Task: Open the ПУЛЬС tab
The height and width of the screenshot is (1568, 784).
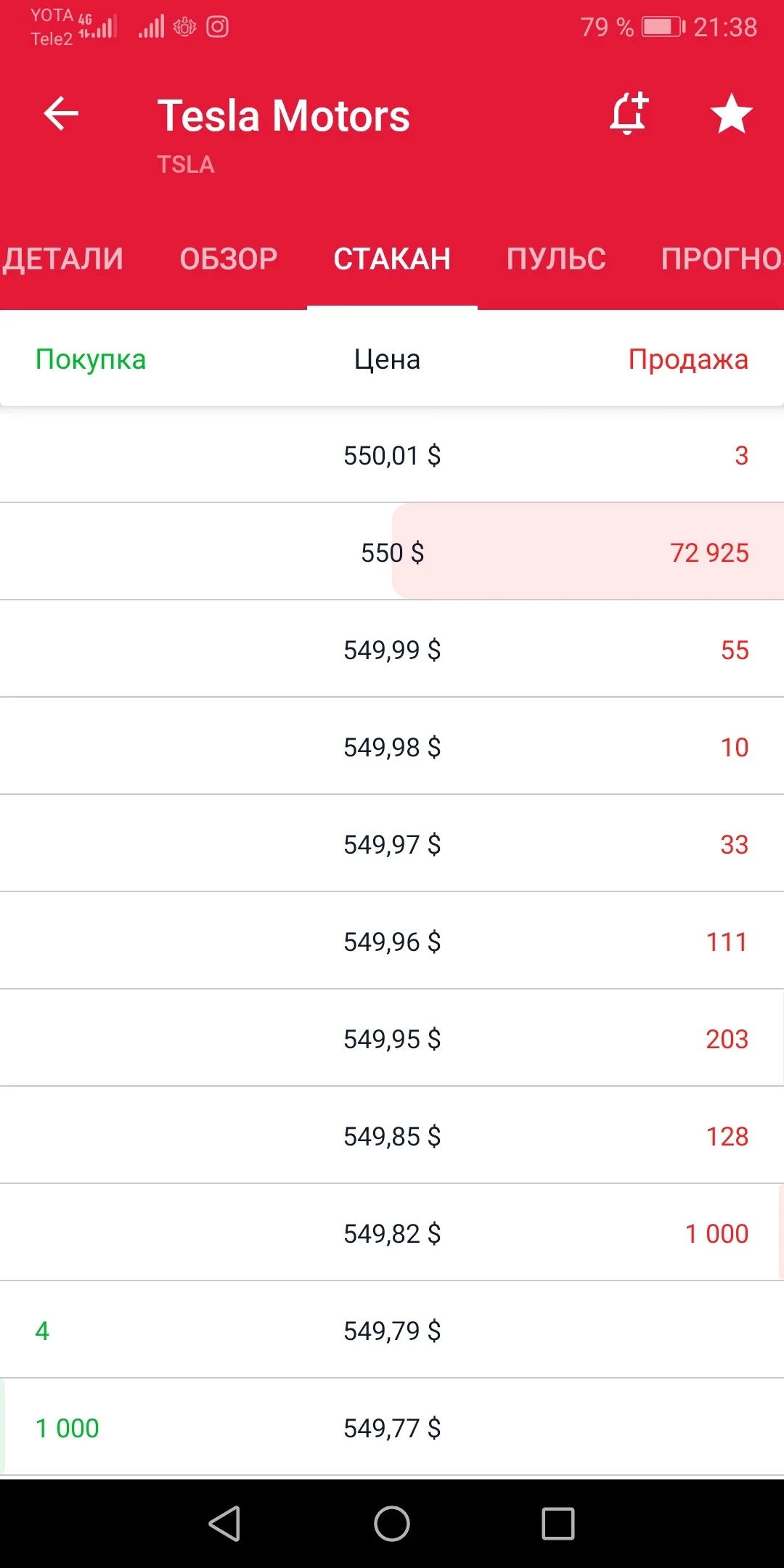Action: coord(556,259)
